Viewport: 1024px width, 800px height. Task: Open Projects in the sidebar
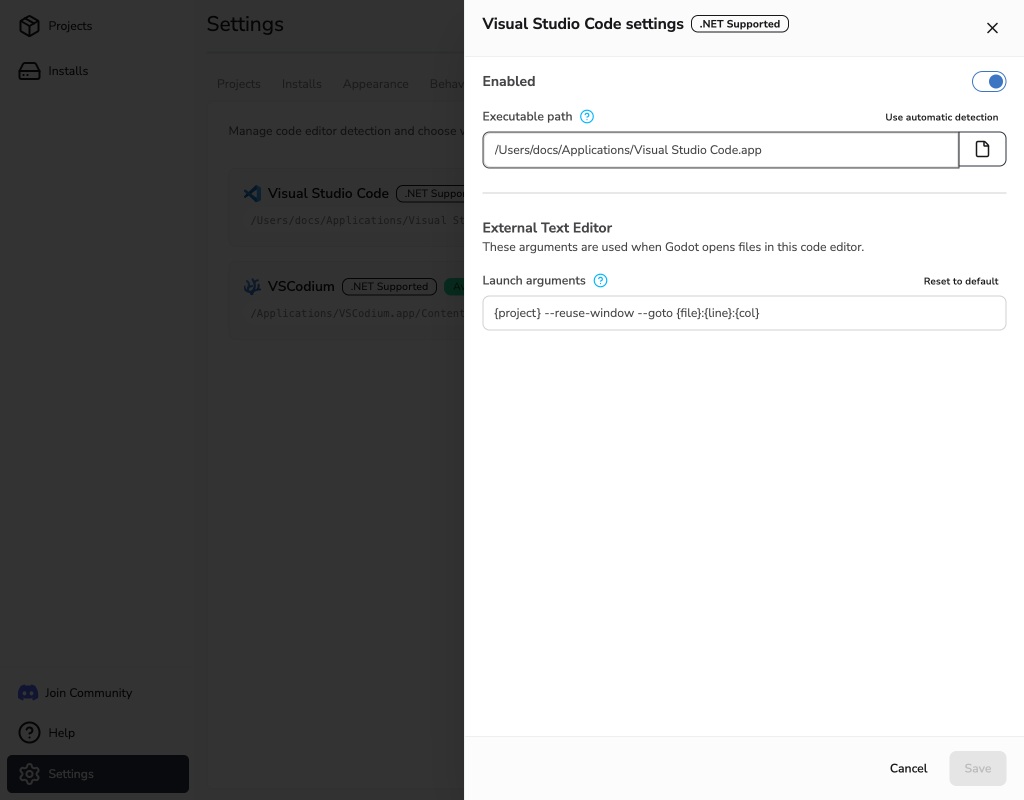pos(56,26)
